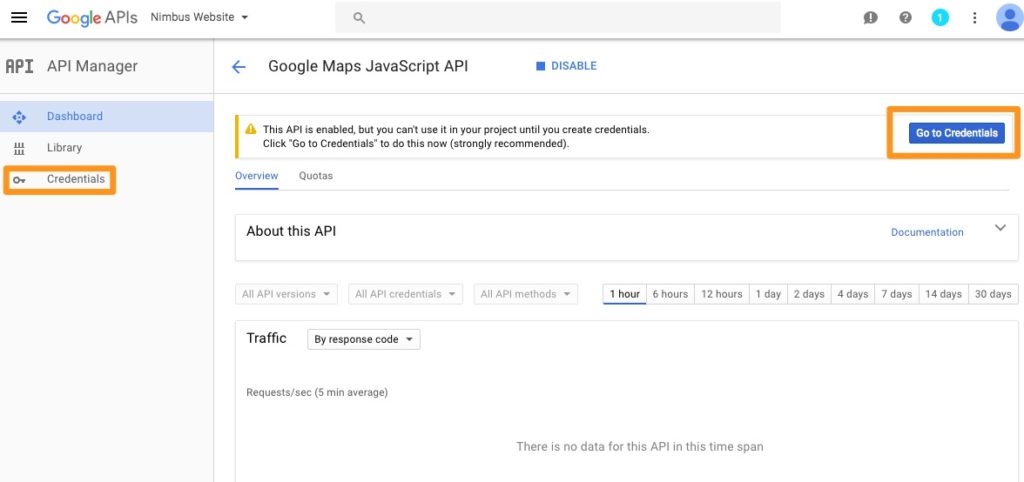Click the Go to Credentials button
The image size is (1024, 482).
point(956,133)
